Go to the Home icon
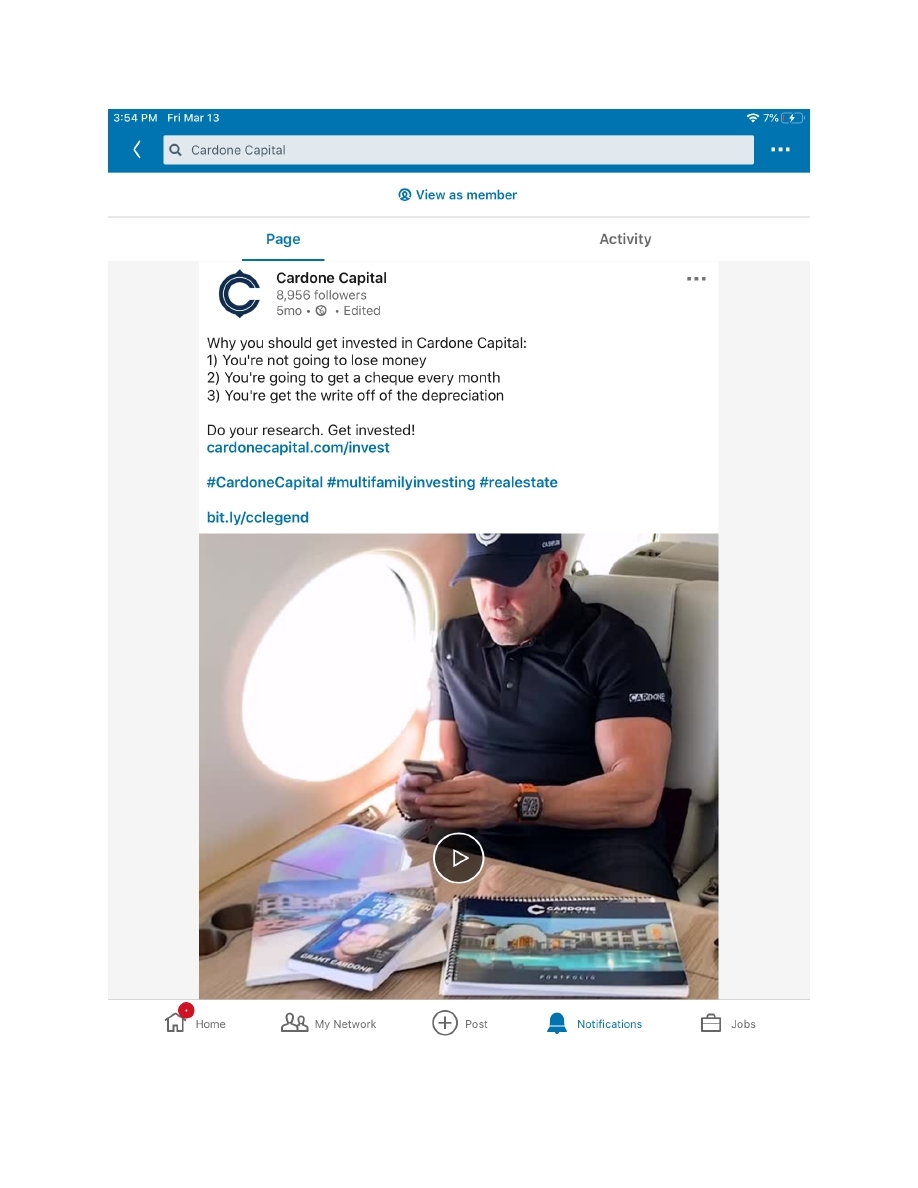Image resolution: width=918 pixels, height=1188 pixels. pos(176,1023)
